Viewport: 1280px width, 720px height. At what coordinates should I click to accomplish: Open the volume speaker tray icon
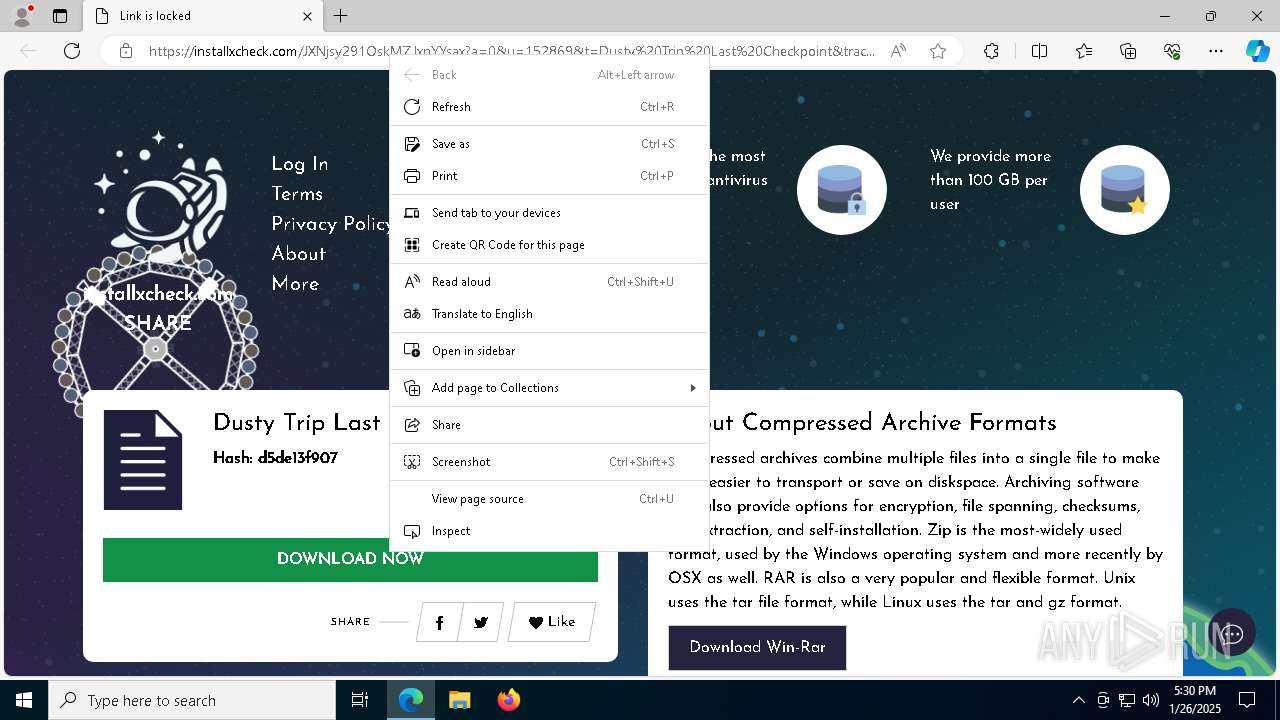[x=1150, y=700]
